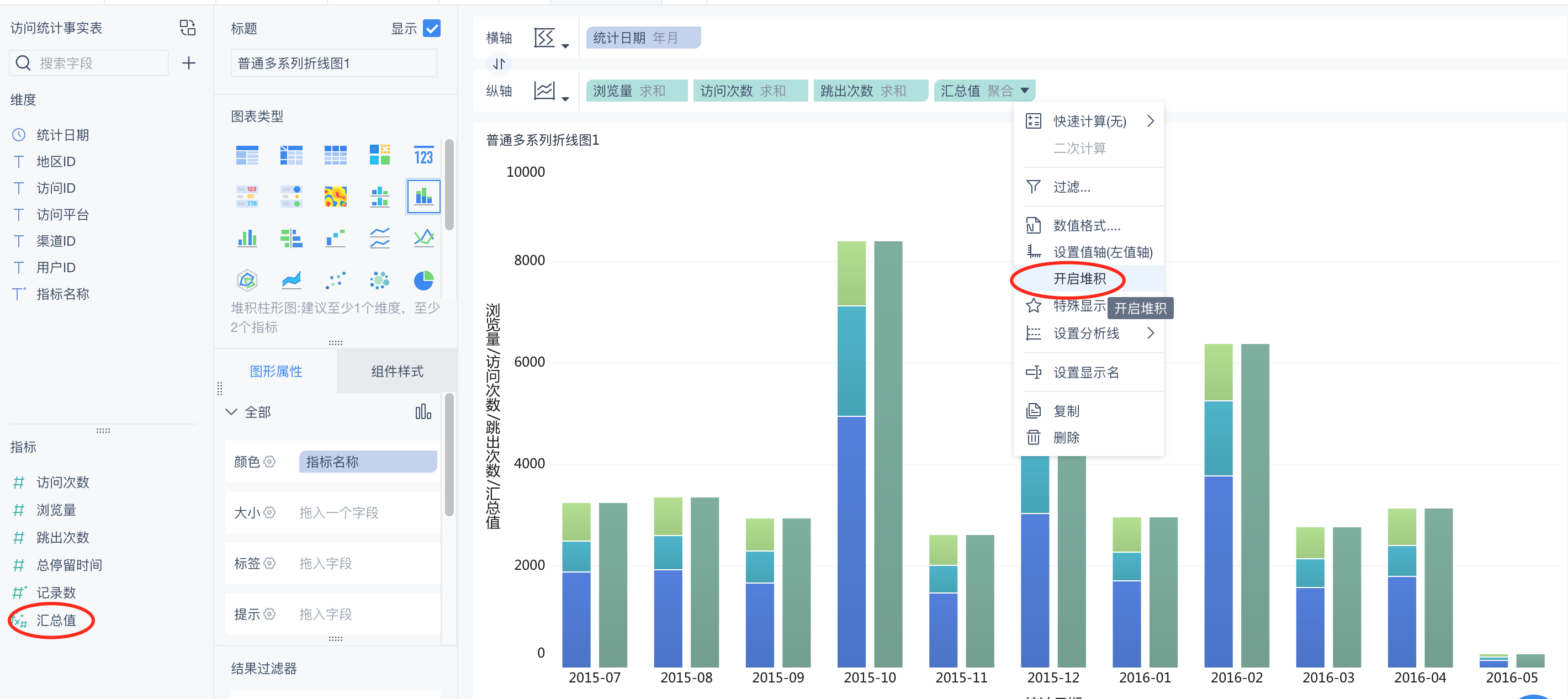Viewport: 1568px width, 699px height.
Task: Click 访问次数 求和 field pill
Action: tap(750, 91)
